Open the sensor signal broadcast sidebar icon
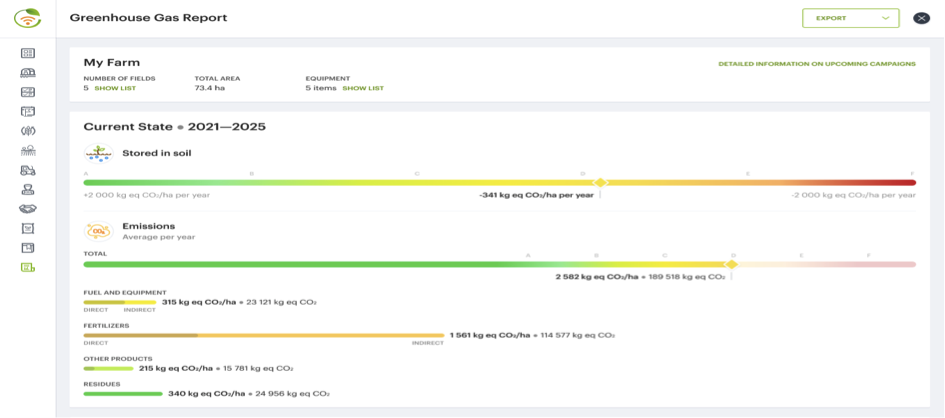The height and width of the screenshot is (418, 945). point(28,131)
